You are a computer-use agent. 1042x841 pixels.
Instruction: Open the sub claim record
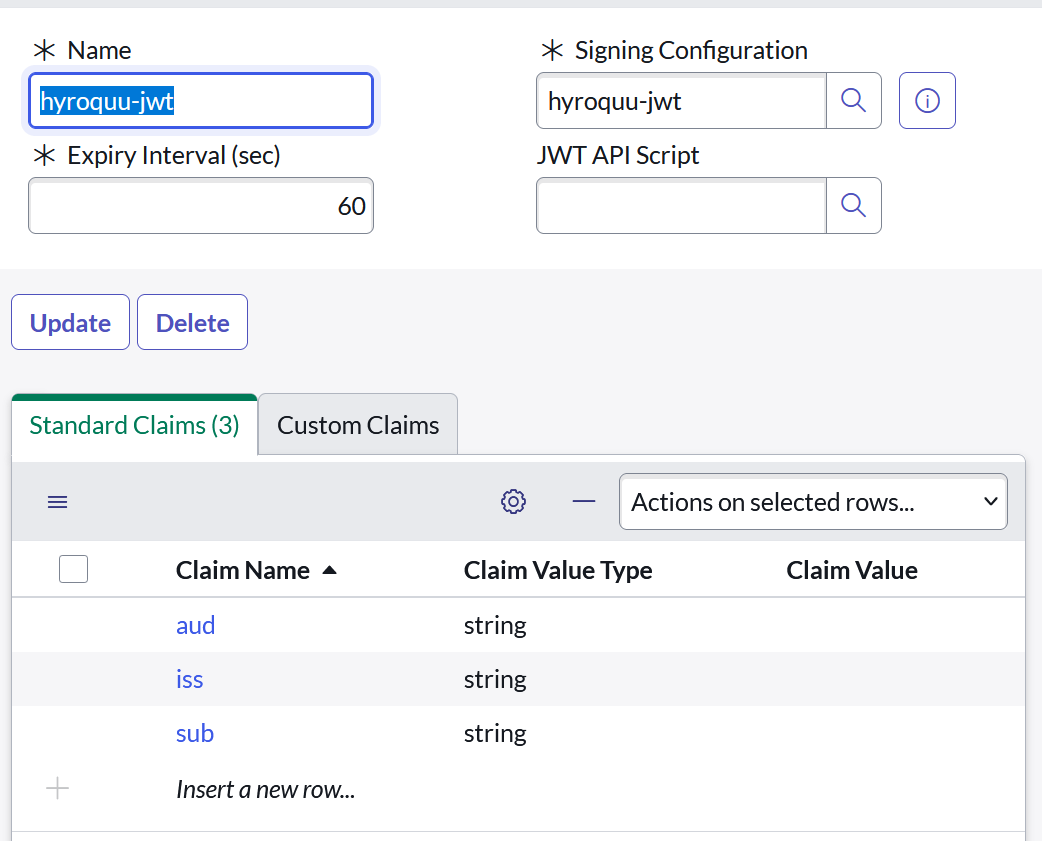click(194, 733)
